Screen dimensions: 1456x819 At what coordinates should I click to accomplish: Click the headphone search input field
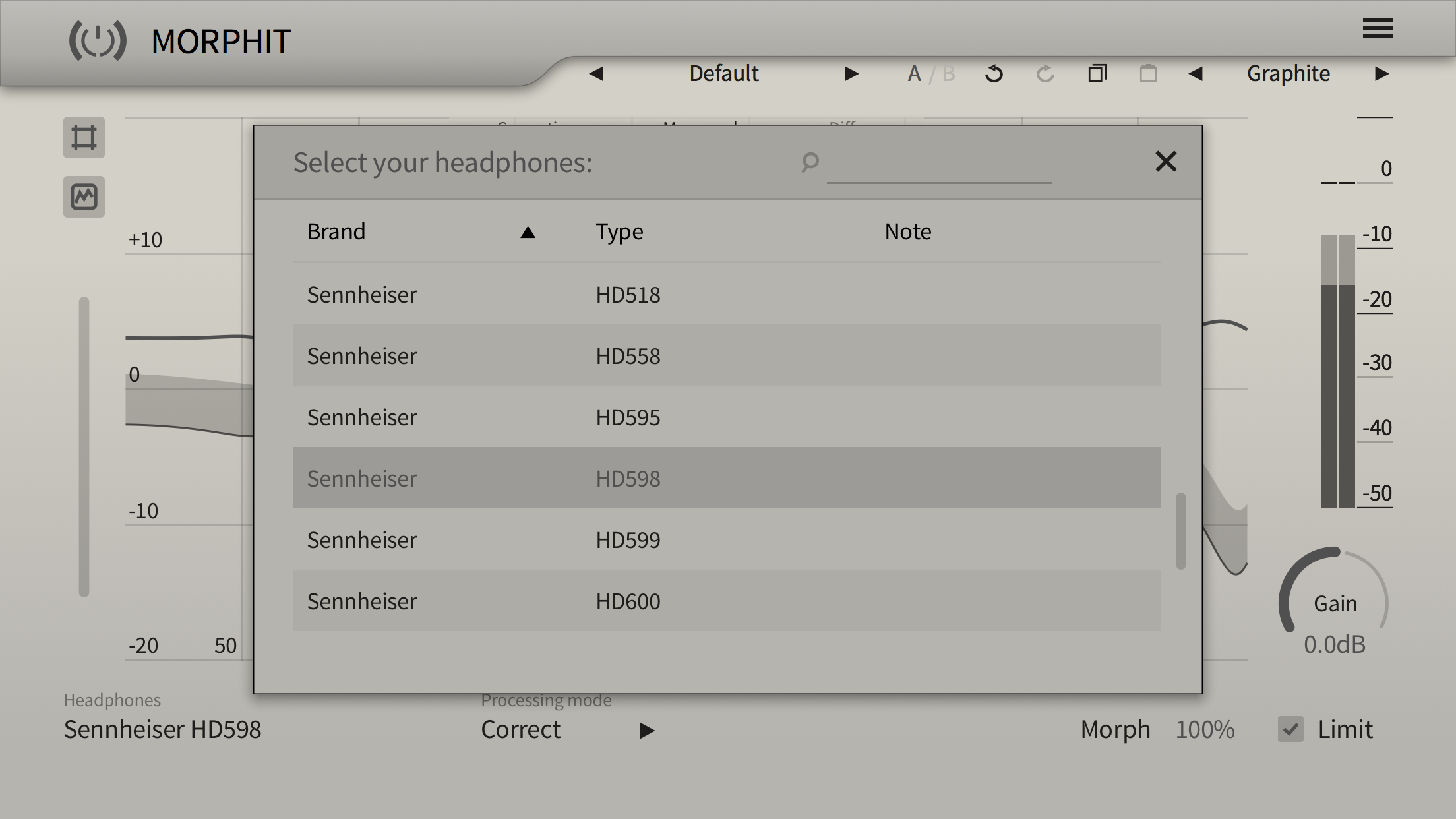click(938, 166)
